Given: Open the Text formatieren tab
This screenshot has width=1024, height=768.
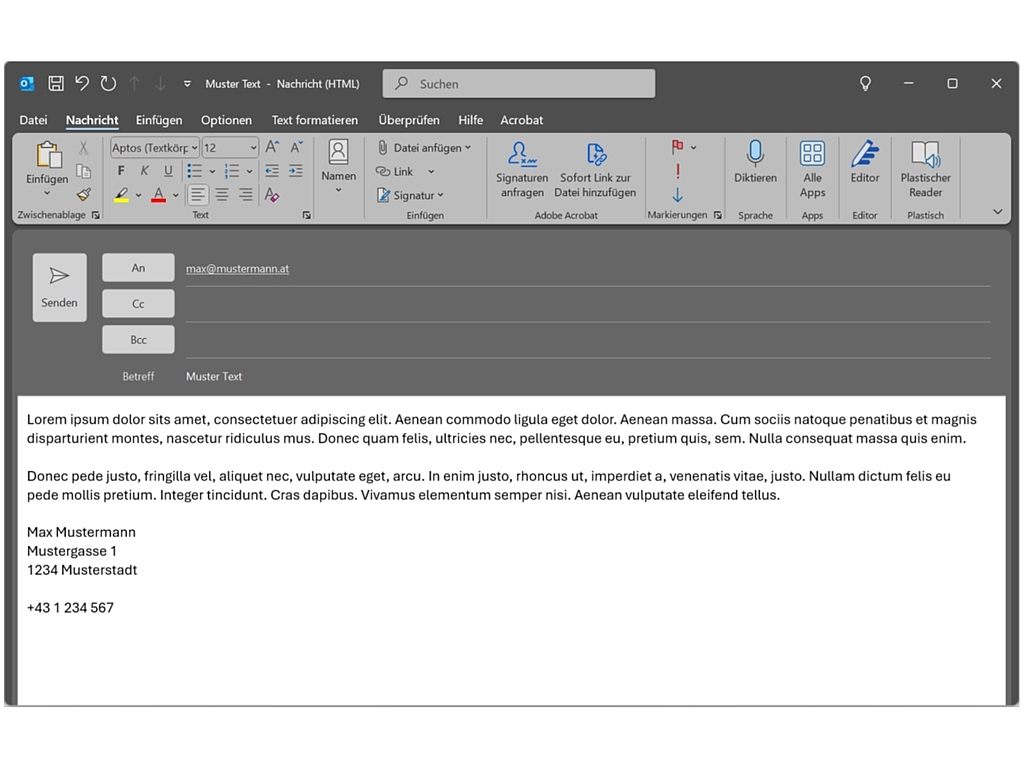Looking at the screenshot, I should 314,120.
